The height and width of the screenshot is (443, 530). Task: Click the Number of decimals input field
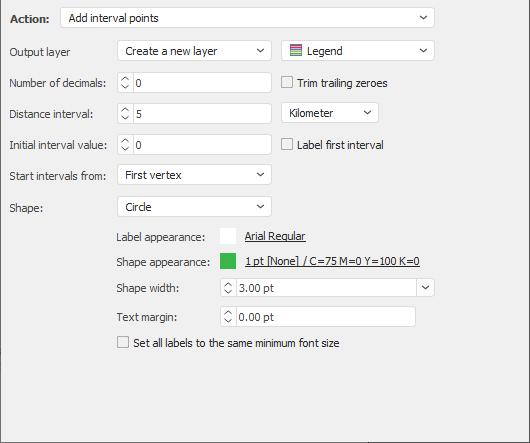202,83
